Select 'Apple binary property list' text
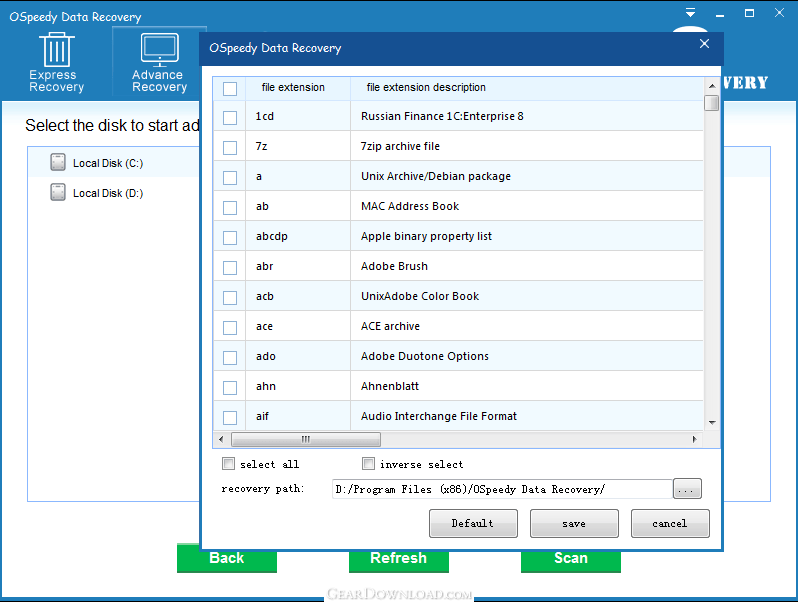Image resolution: width=798 pixels, height=602 pixels. (x=426, y=237)
